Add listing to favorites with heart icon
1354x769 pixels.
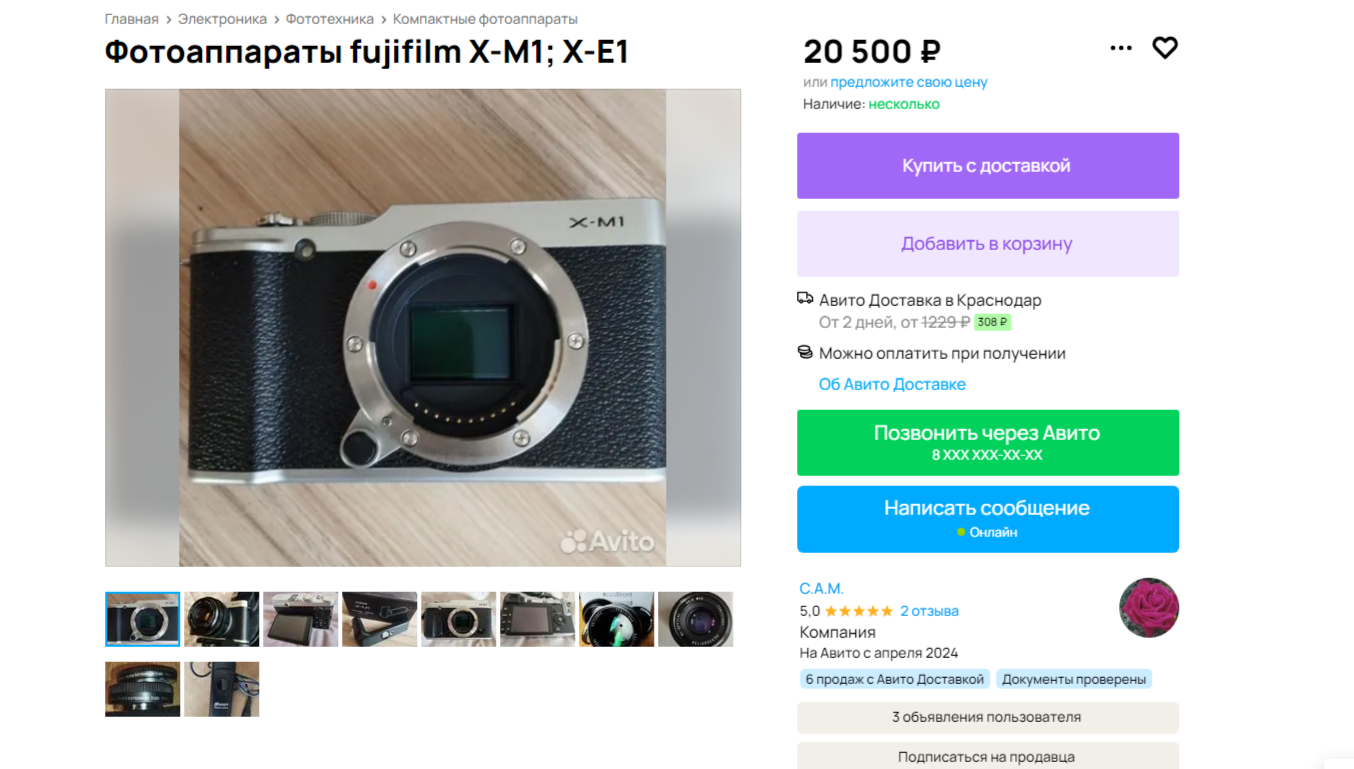click(x=1165, y=47)
